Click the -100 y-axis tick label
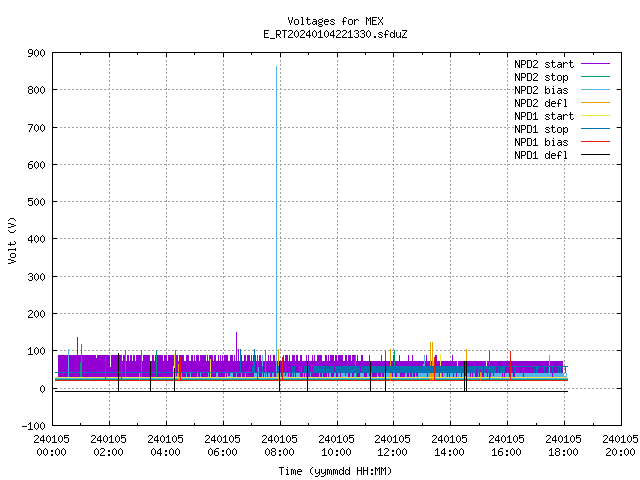Screen dimensions: 640x480 coord(33,426)
